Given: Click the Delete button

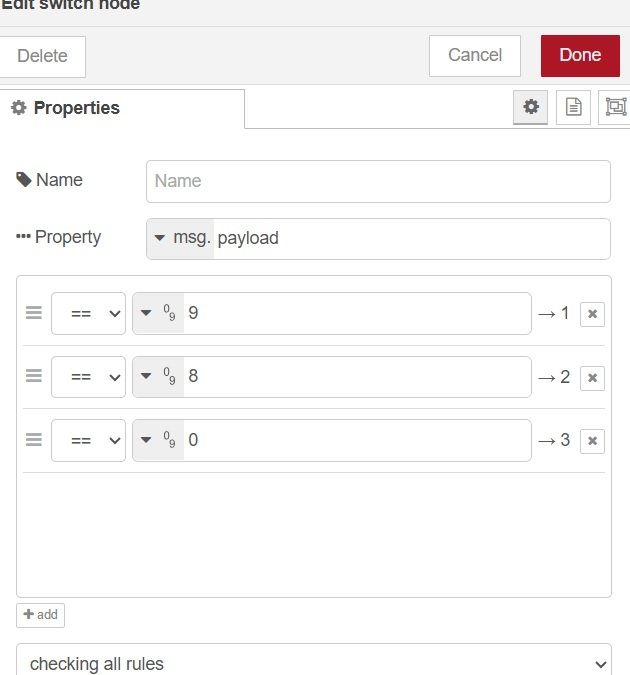Looking at the screenshot, I should coord(42,57).
